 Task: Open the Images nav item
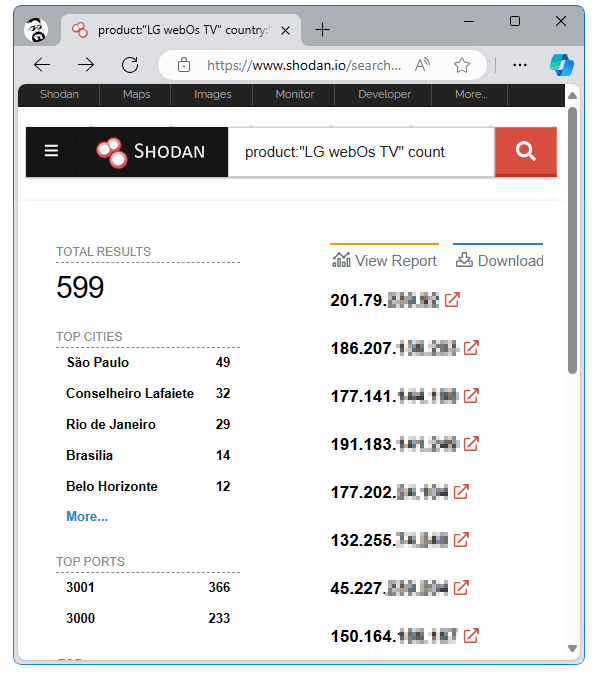[x=212, y=94]
